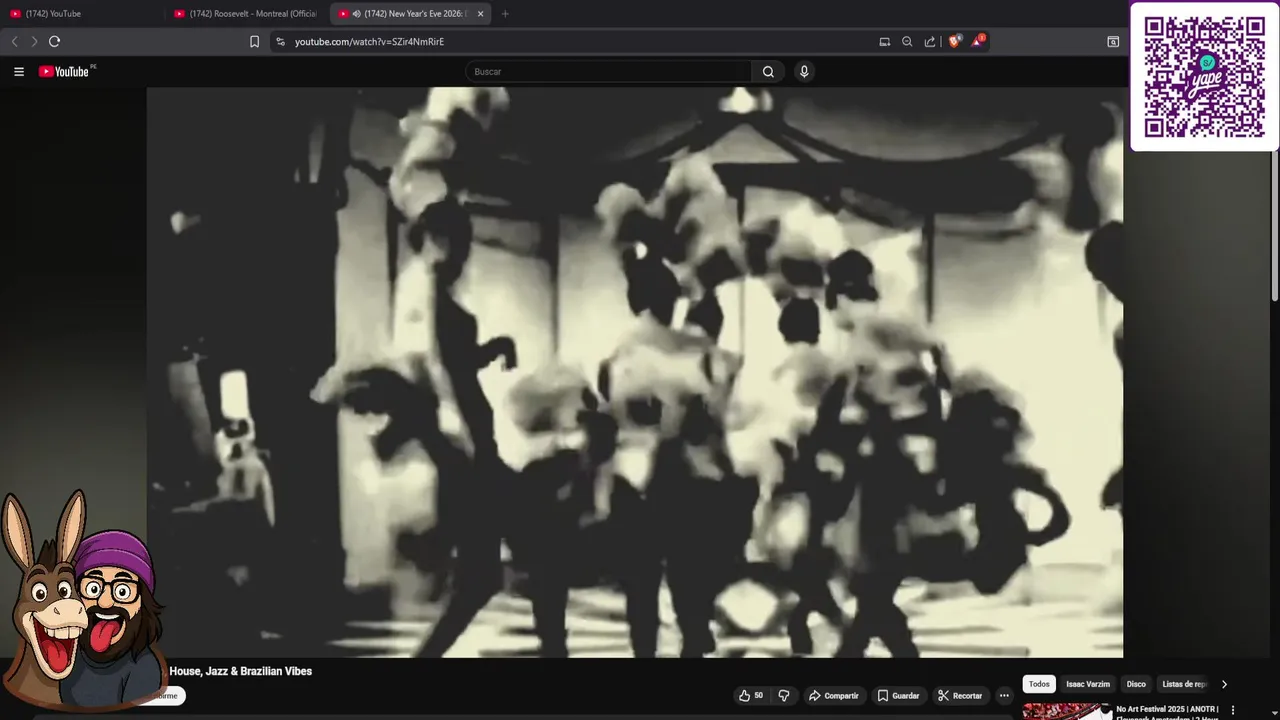Screen dimensions: 1280x720
Task: Go forward with browser forward arrow
Action: pos(33,41)
